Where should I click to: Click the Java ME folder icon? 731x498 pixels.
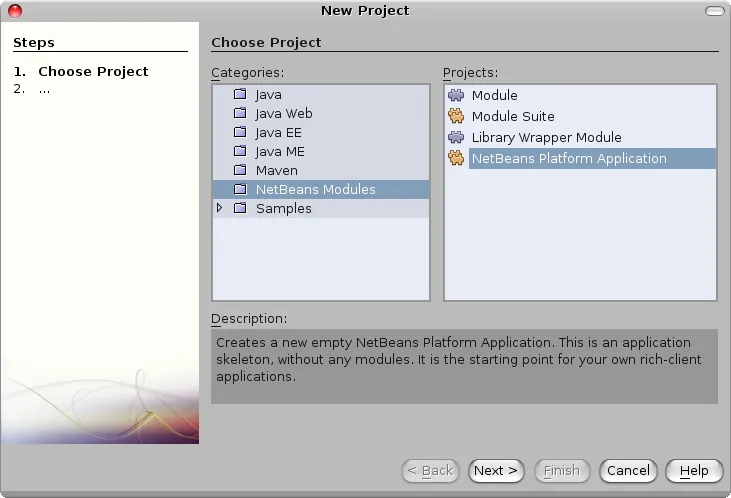tap(240, 151)
